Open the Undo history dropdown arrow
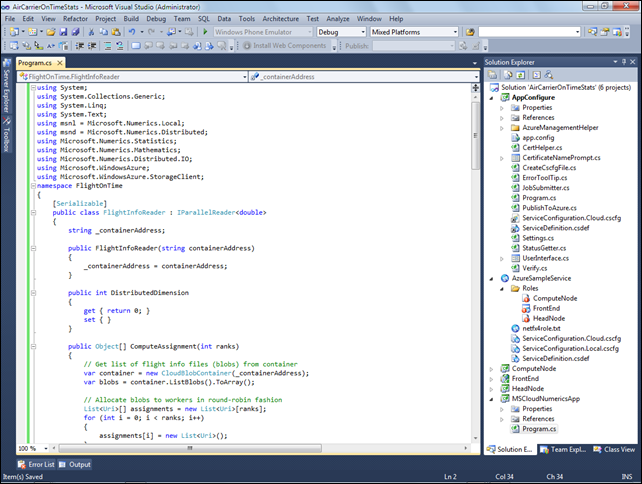Image resolution: width=642 pixels, height=484 pixels. pos(142,32)
